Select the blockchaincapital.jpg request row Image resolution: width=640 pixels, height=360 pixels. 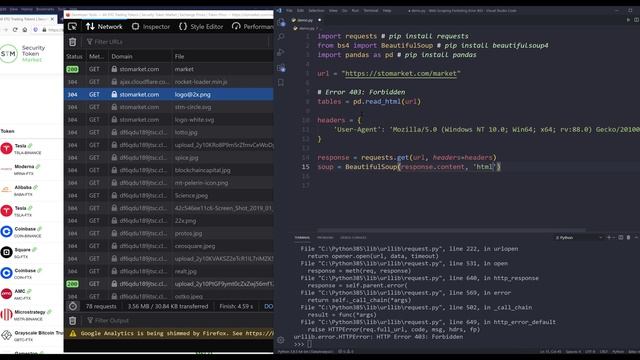tap(169, 170)
